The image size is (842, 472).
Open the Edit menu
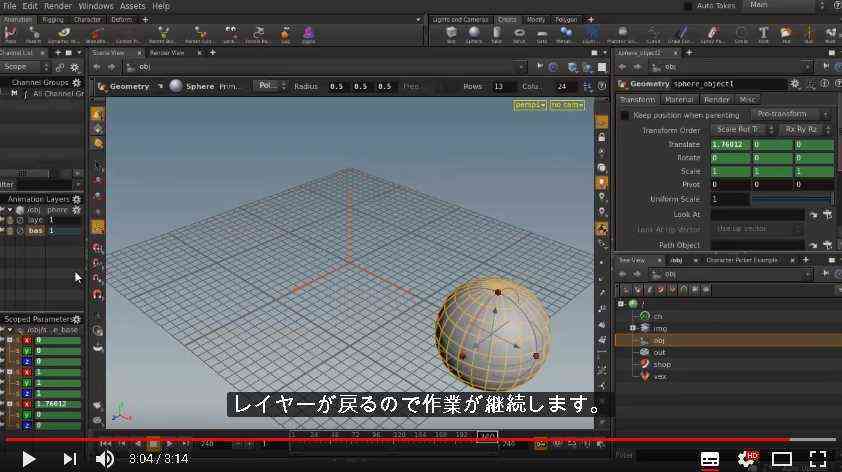(x=30, y=6)
